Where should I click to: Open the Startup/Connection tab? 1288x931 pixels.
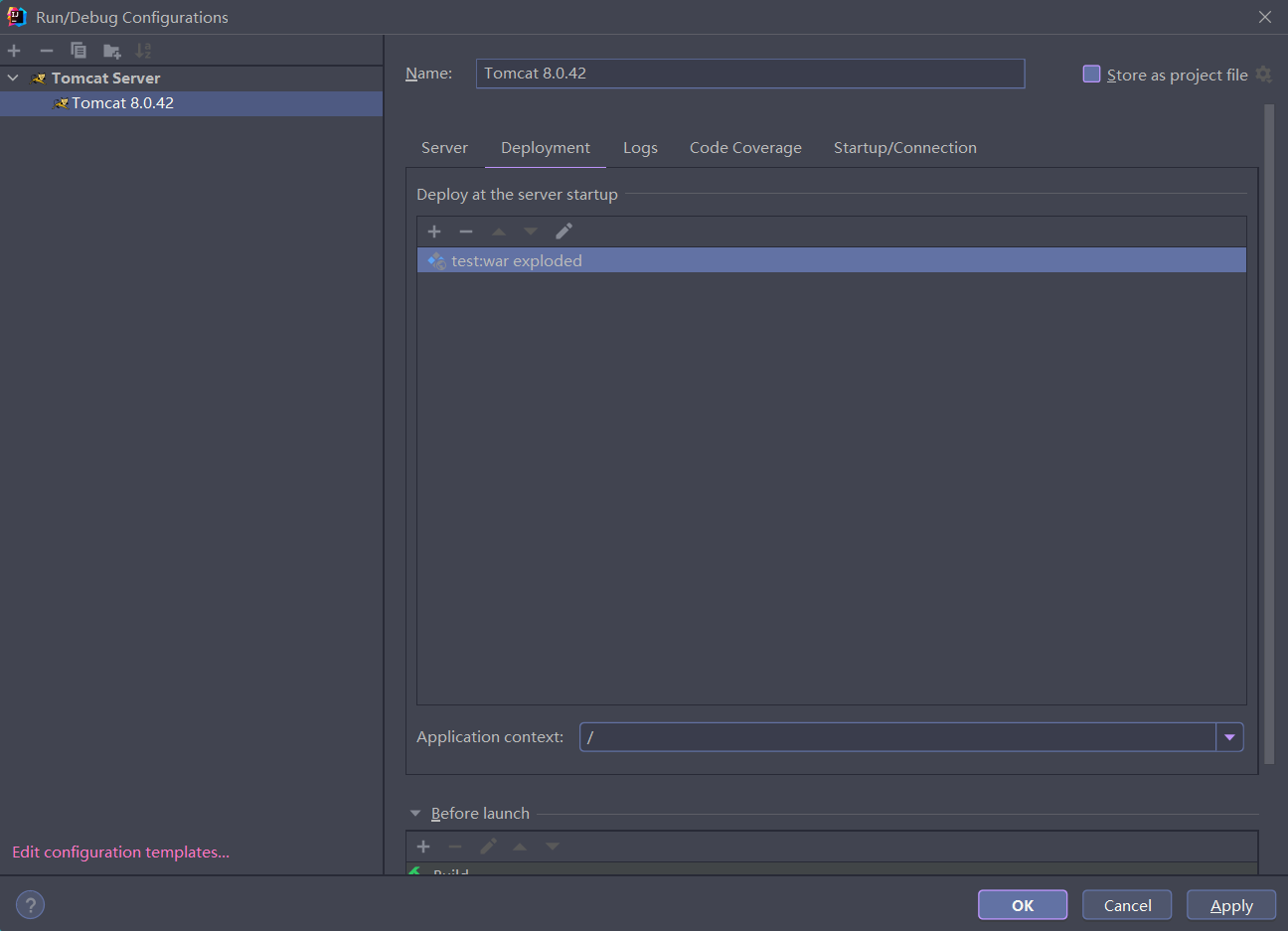coord(905,148)
